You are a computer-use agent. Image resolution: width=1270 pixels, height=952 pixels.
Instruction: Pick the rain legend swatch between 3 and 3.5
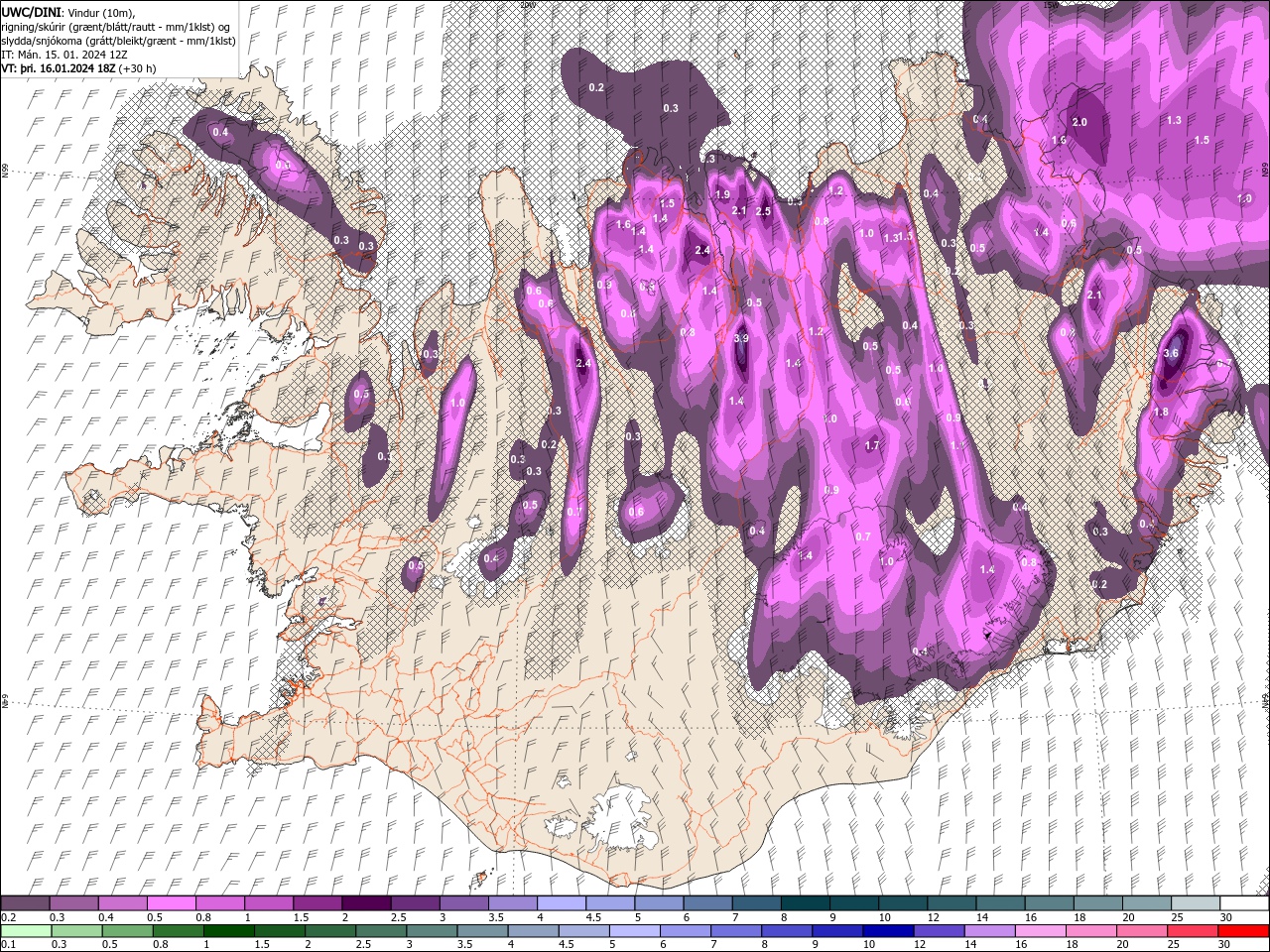tap(433, 931)
